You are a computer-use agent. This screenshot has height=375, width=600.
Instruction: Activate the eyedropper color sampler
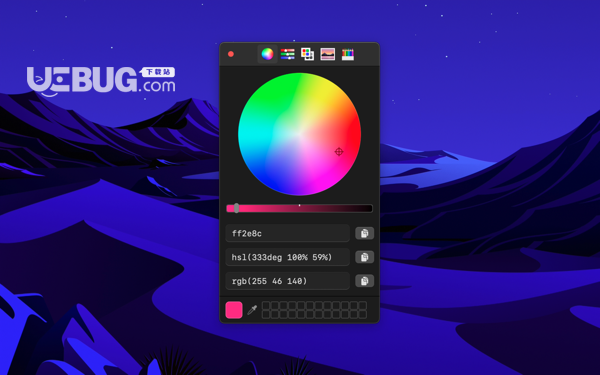[252, 310]
